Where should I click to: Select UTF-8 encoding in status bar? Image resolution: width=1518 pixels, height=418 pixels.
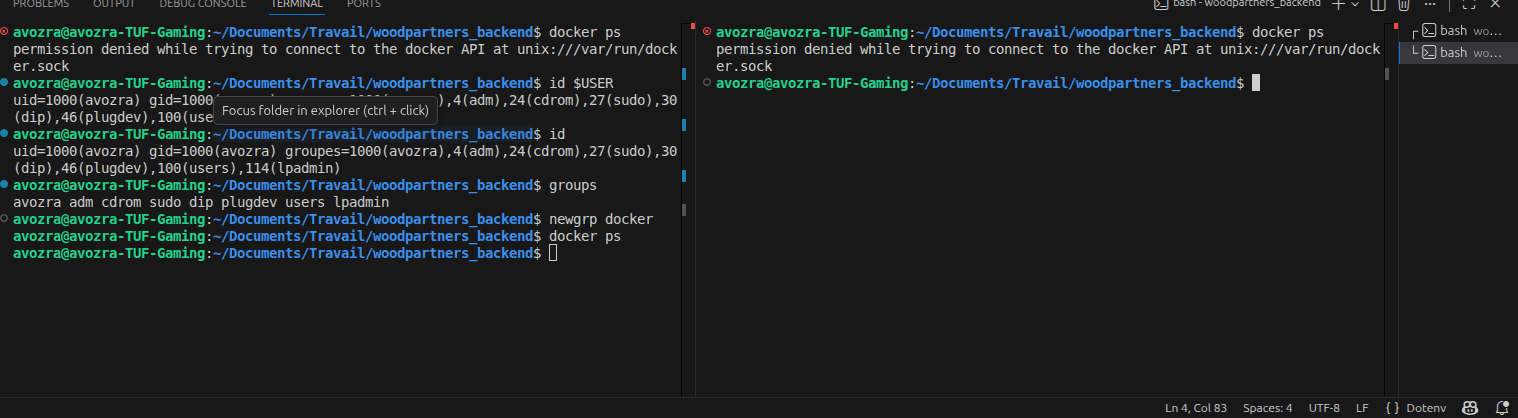(1324, 408)
